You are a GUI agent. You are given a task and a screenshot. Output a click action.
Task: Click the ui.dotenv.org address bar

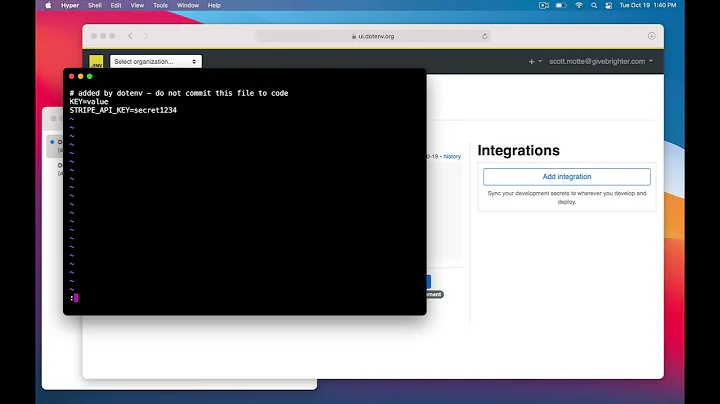(x=373, y=36)
